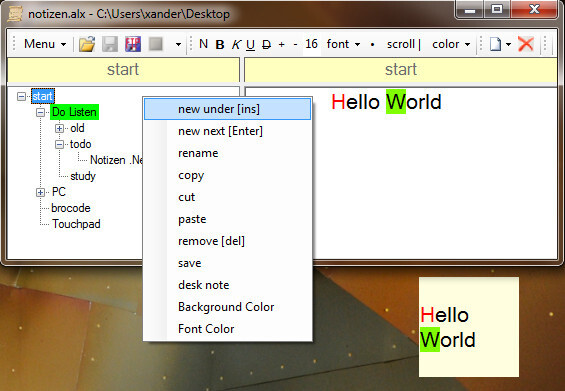The height and width of the screenshot is (391, 565).
Task: Click the gray square toolbar icon
Action: point(156,44)
